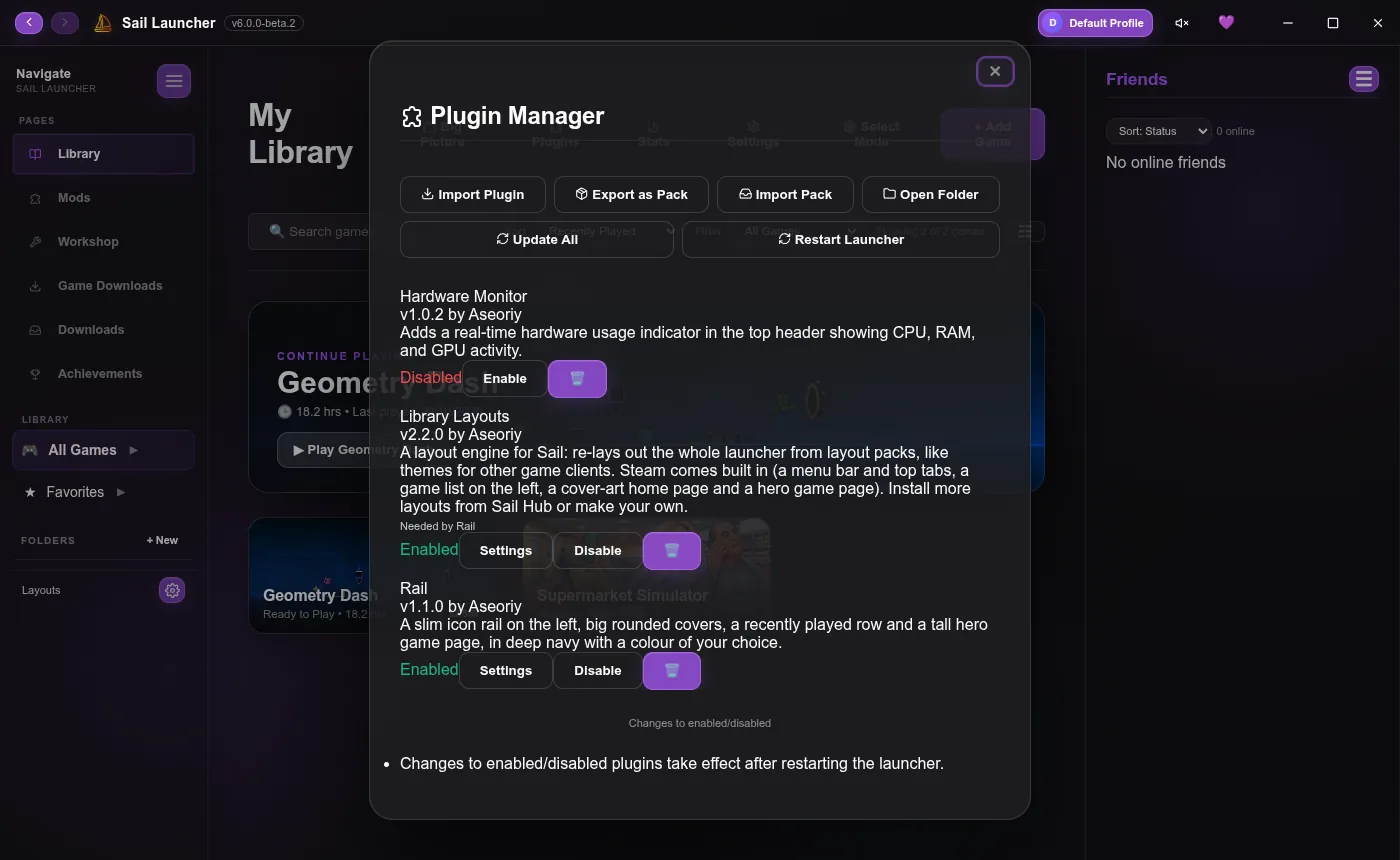Viewport: 1400px width, 860px height.
Task: Click the Import Pack button
Action: [785, 195]
